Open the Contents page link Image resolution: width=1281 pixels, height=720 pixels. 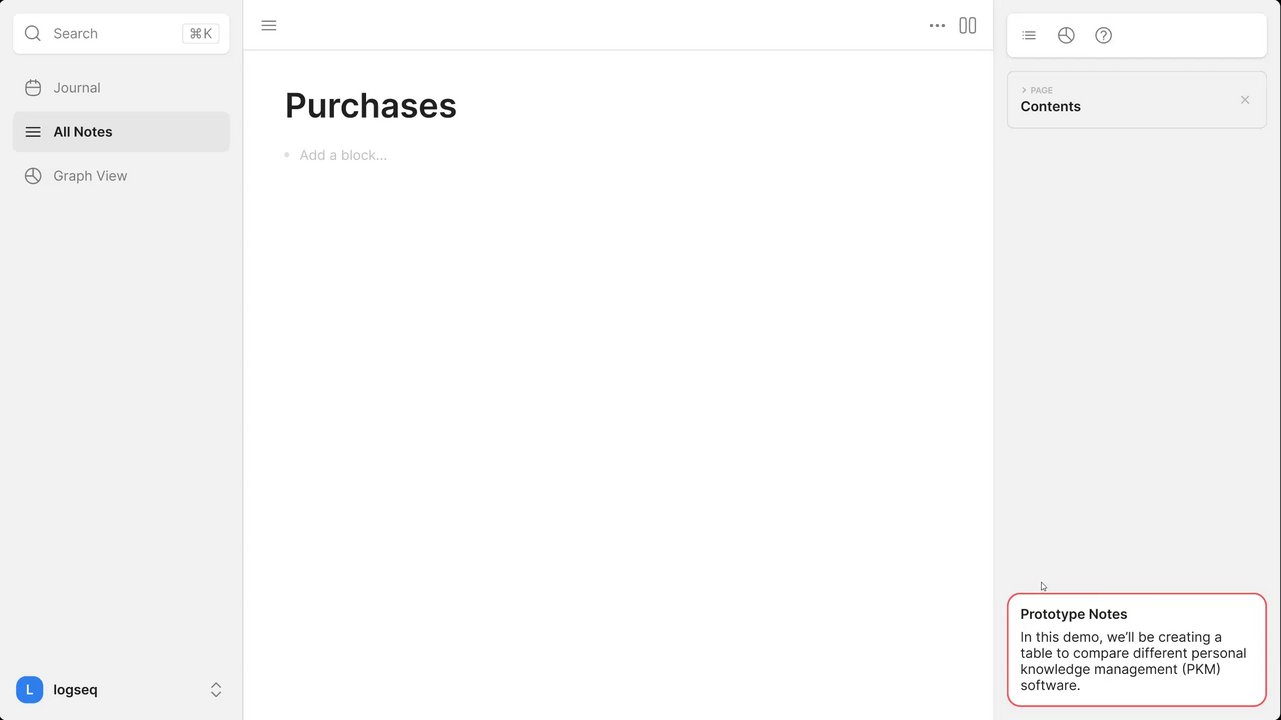click(1050, 107)
